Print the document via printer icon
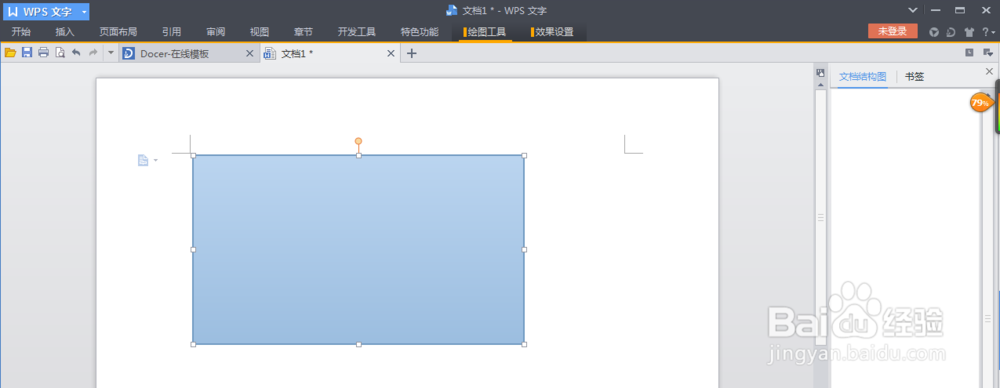1000x388 pixels. [x=43, y=53]
